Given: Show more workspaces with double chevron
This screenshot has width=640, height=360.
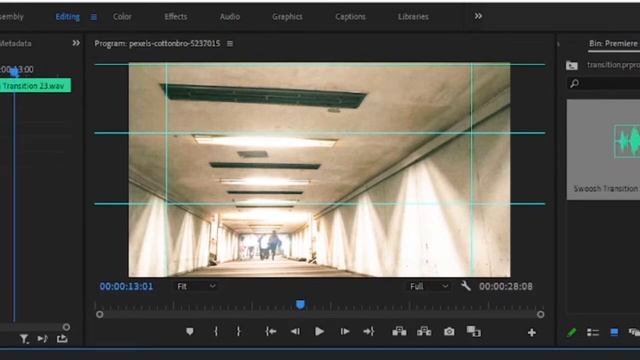Looking at the screenshot, I should 478,16.
